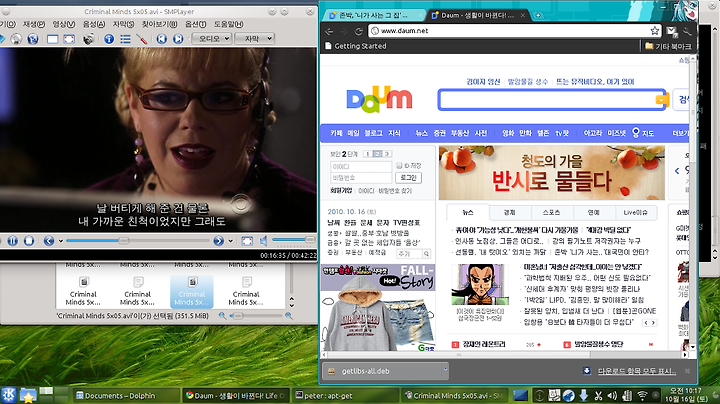Open SMPlayer preferences screwdriver icon

coord(141,39)
